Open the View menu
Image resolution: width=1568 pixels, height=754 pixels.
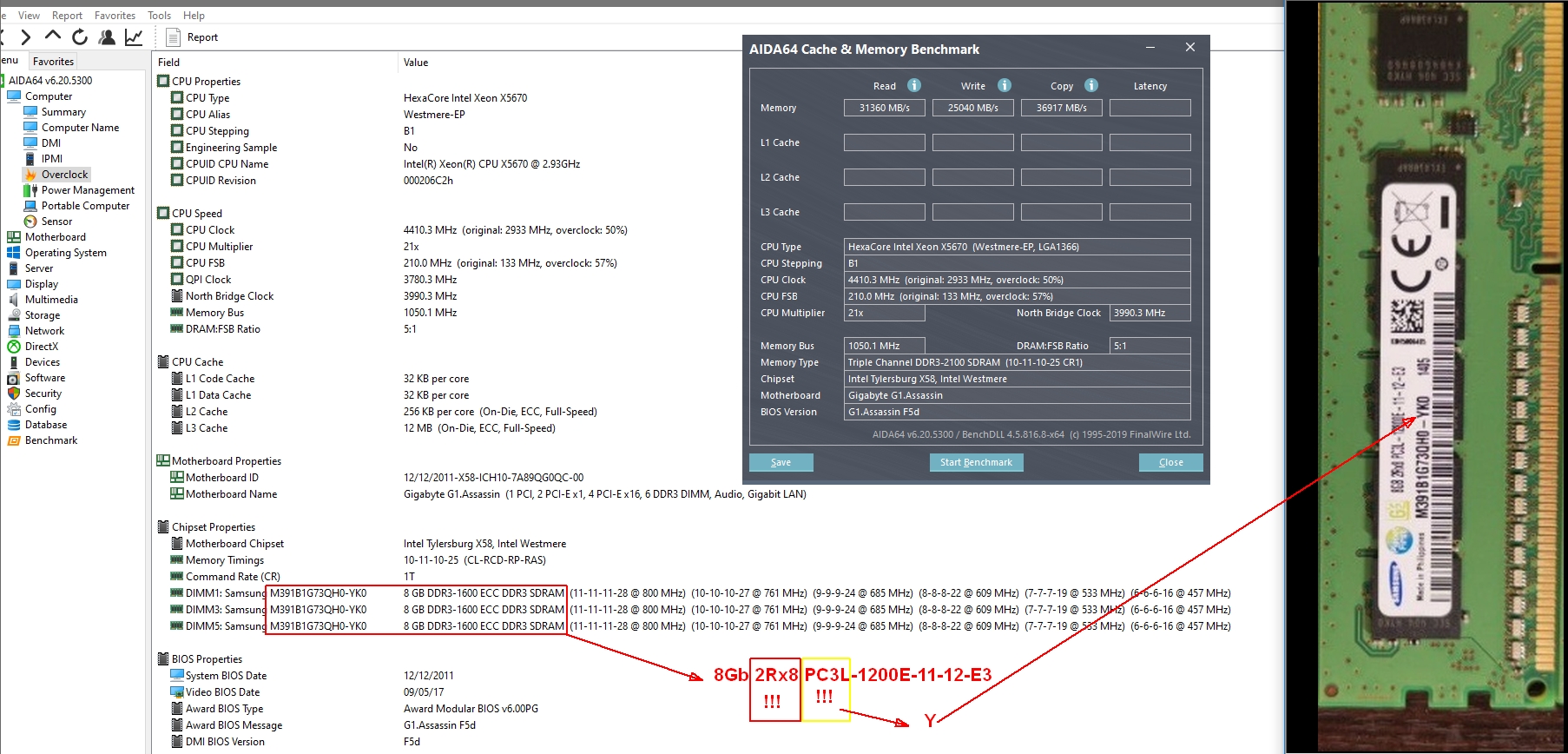[29, 16]
